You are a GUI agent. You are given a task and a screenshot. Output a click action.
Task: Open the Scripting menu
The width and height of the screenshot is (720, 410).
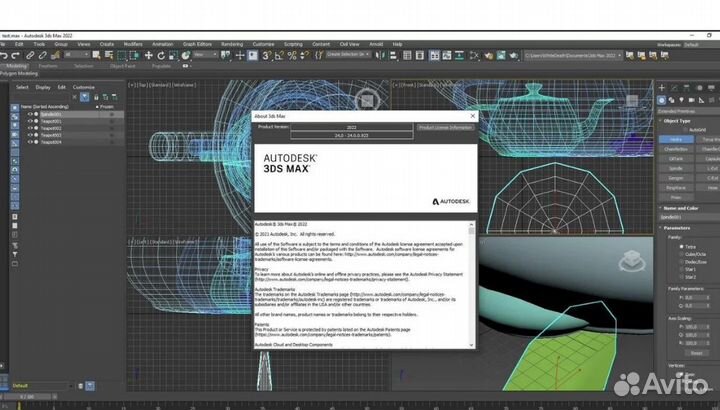point(293,44)
